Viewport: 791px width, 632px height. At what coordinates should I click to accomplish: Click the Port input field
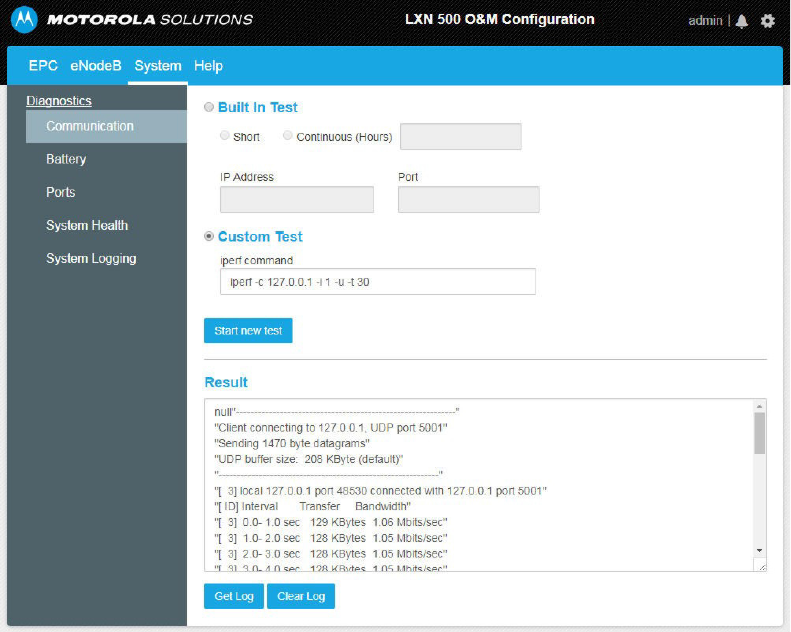469,199
